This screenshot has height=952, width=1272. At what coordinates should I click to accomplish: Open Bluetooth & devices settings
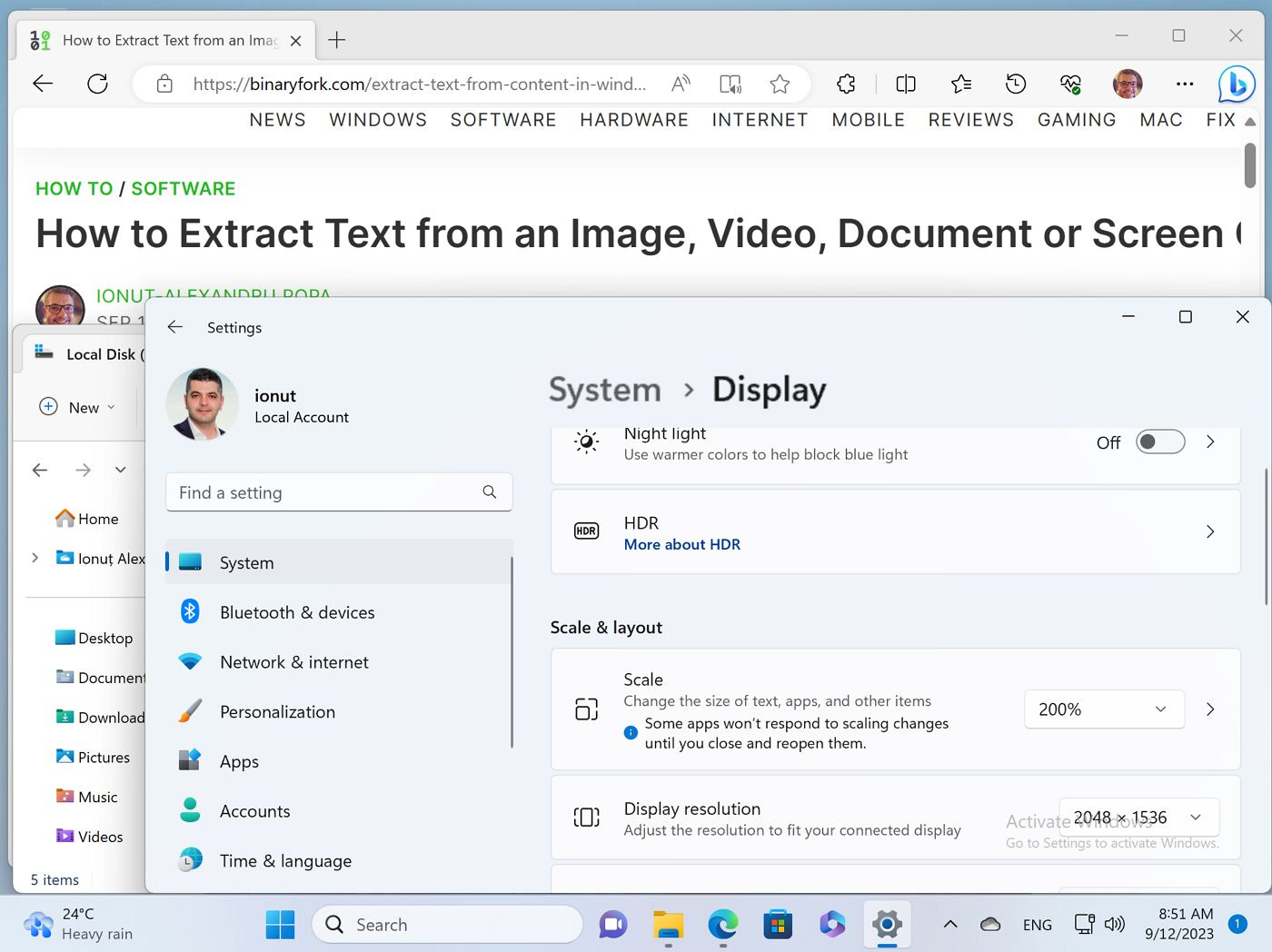(x=297, y=611)
